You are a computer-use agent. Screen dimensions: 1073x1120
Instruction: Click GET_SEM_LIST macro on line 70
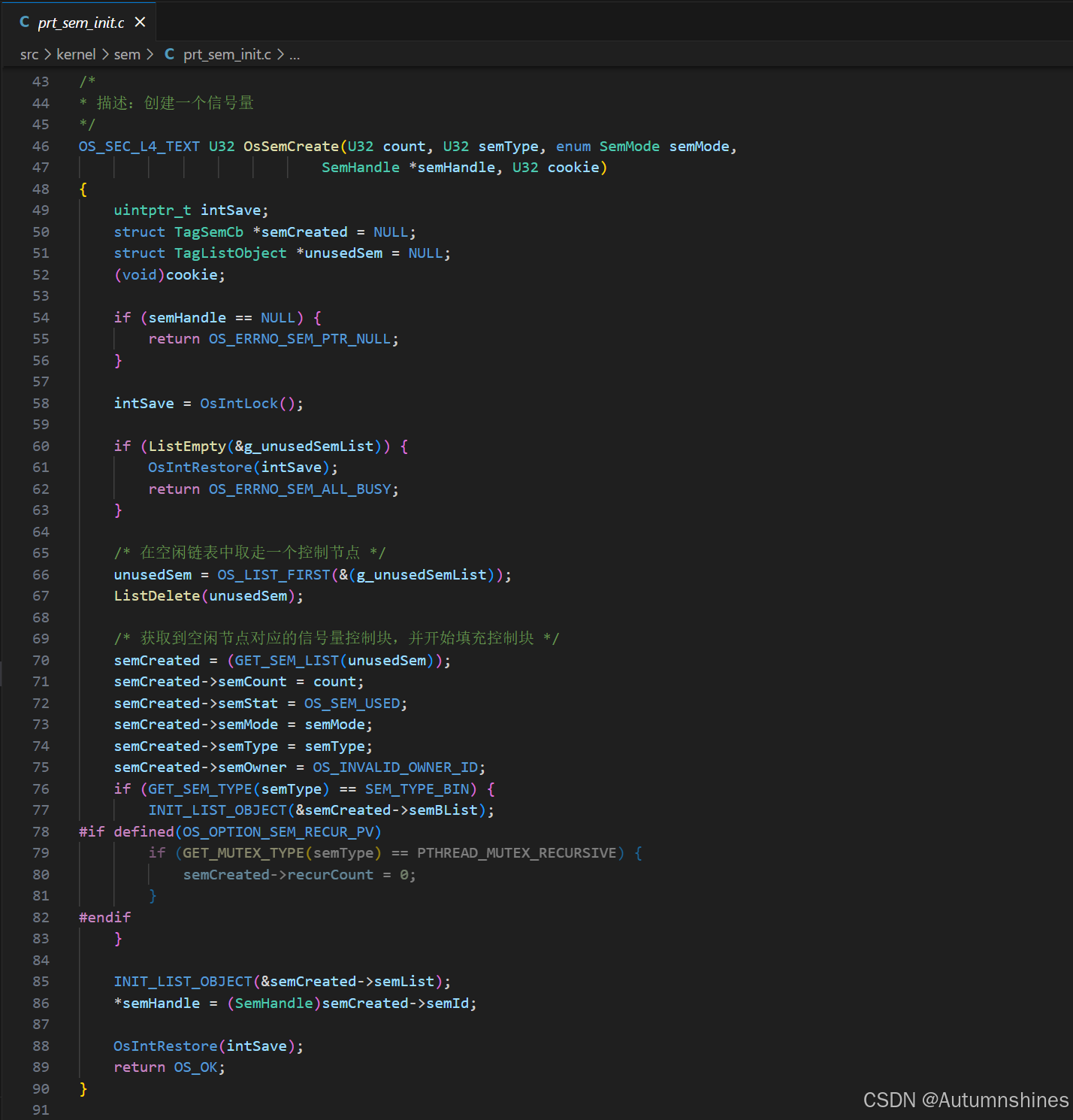(287, 661)
